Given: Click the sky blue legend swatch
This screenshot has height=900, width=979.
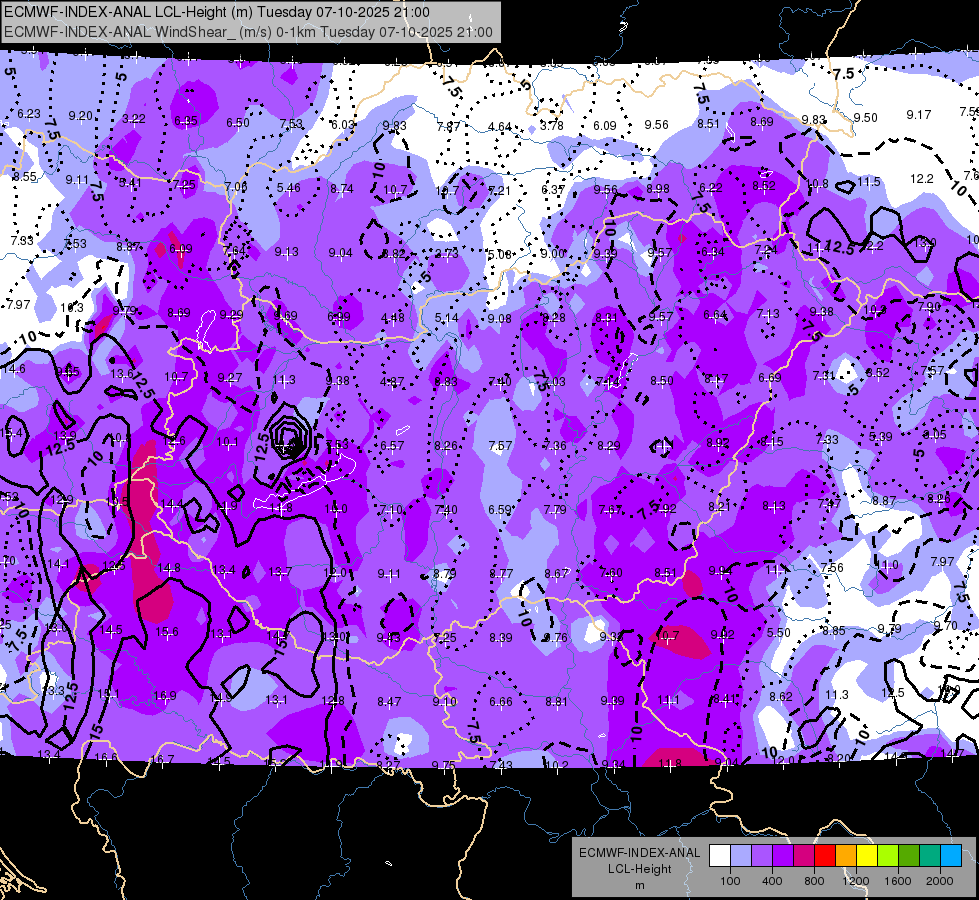Looking at the screenshot, I should pos(951,856).
